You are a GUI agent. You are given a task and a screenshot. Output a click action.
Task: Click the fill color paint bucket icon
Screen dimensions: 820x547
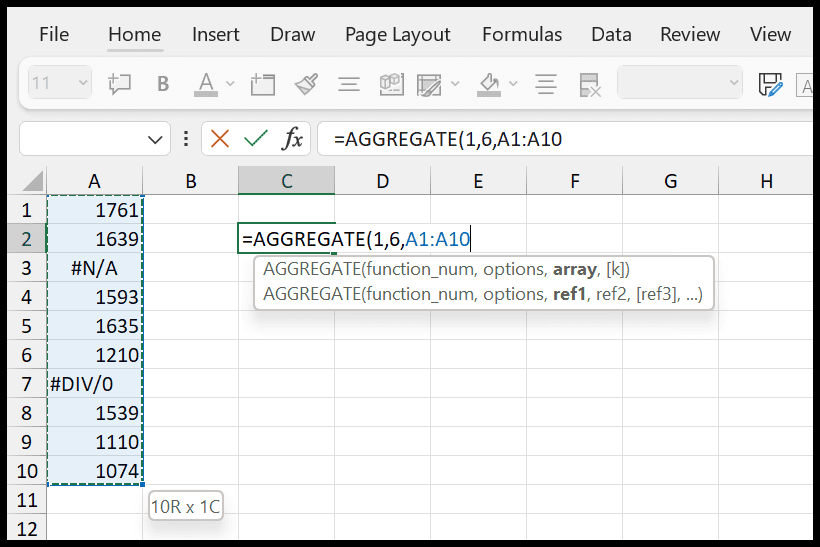point(489,84)
